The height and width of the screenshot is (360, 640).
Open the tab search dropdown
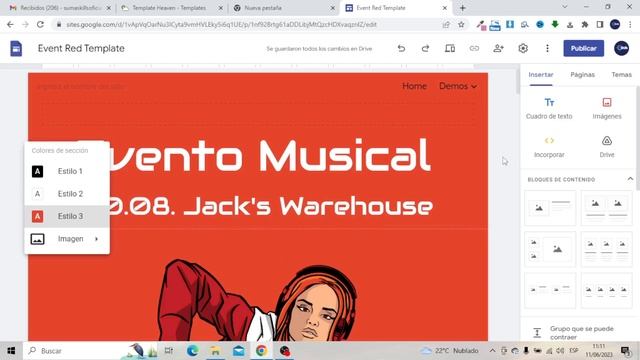(x=564, y=7)
